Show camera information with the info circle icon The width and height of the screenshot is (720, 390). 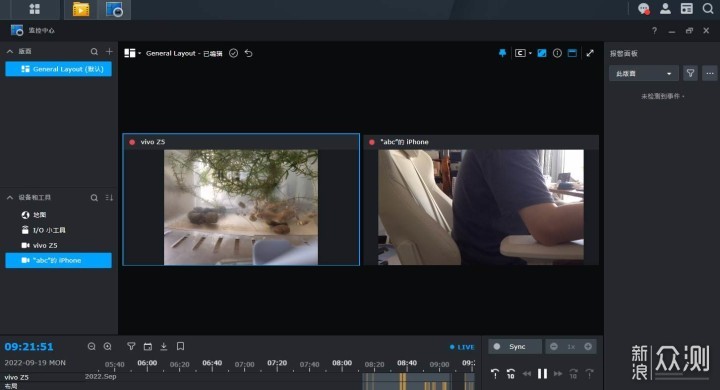click(557, 53)
